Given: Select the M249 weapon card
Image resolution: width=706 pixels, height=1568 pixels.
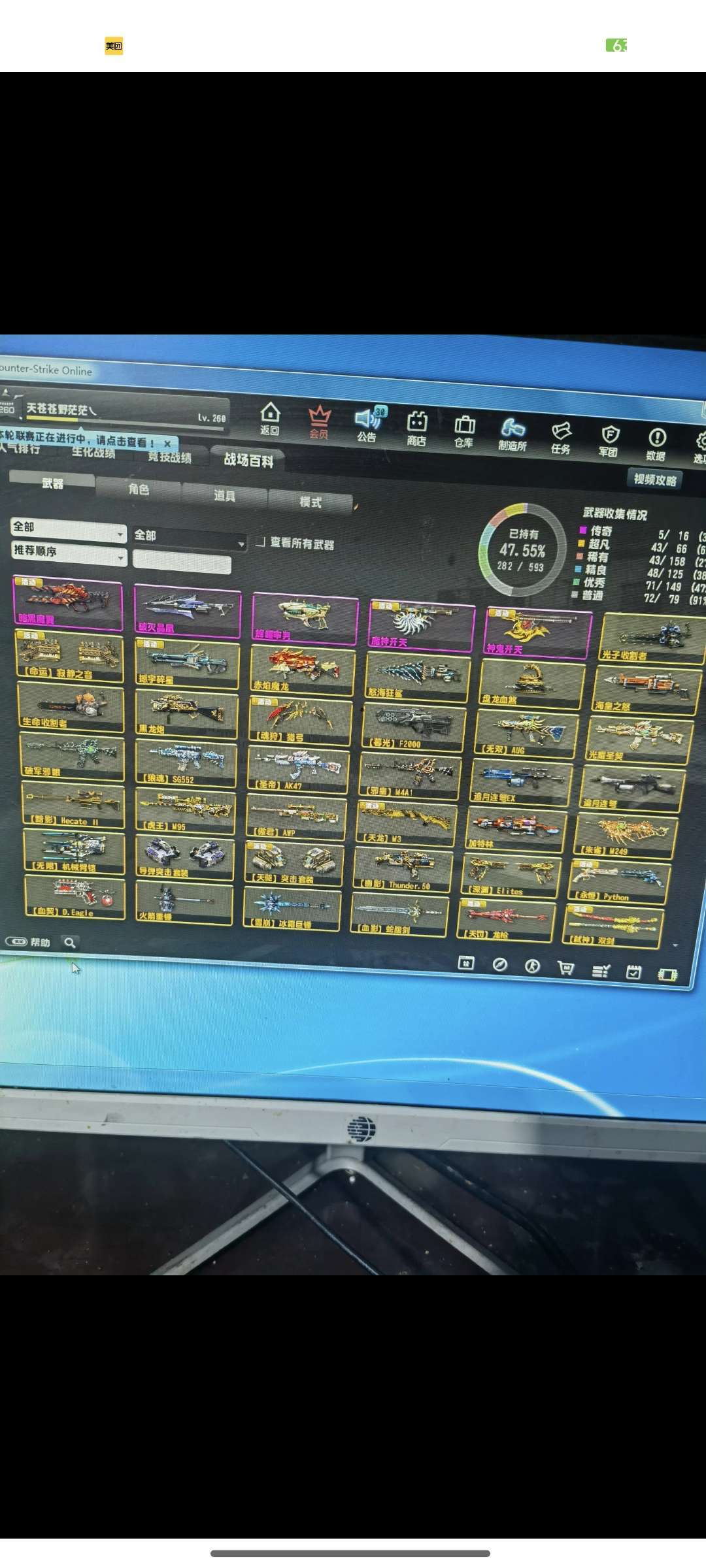Looking at the screenshot, I should (x=626, y=836).
